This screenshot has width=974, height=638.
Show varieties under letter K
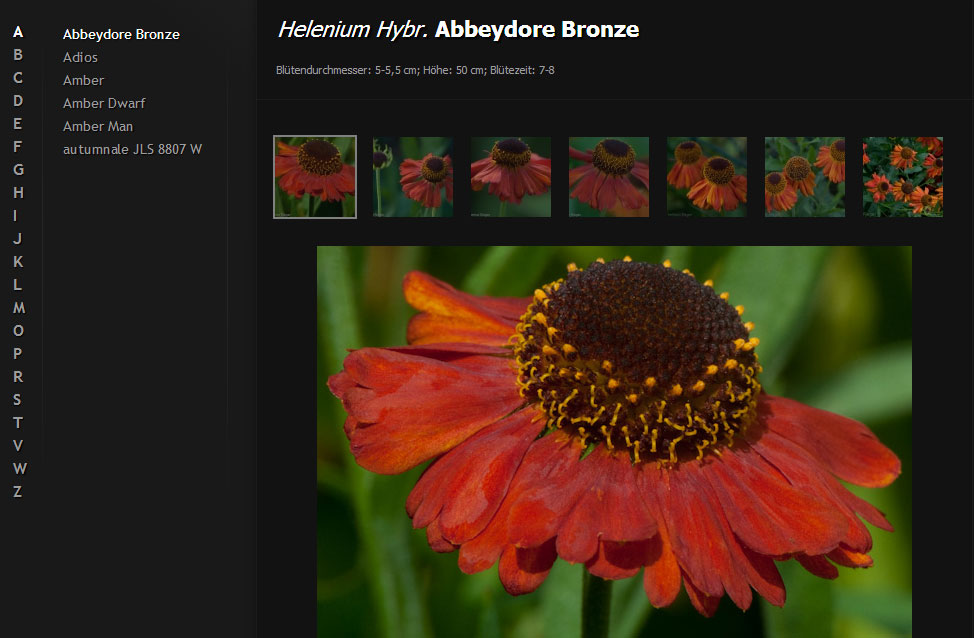click(18, 262)
